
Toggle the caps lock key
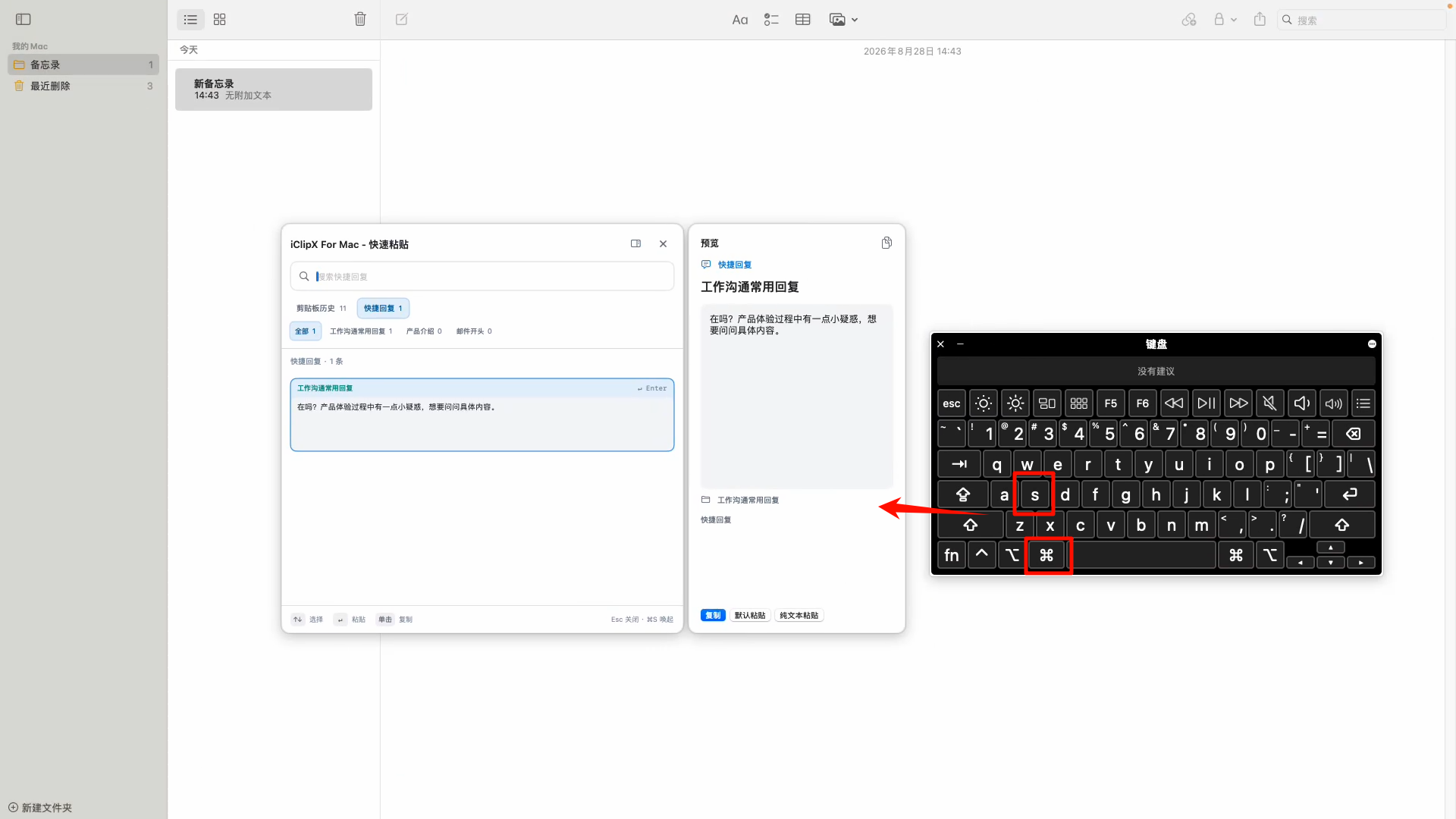click(x=963, y=494)
